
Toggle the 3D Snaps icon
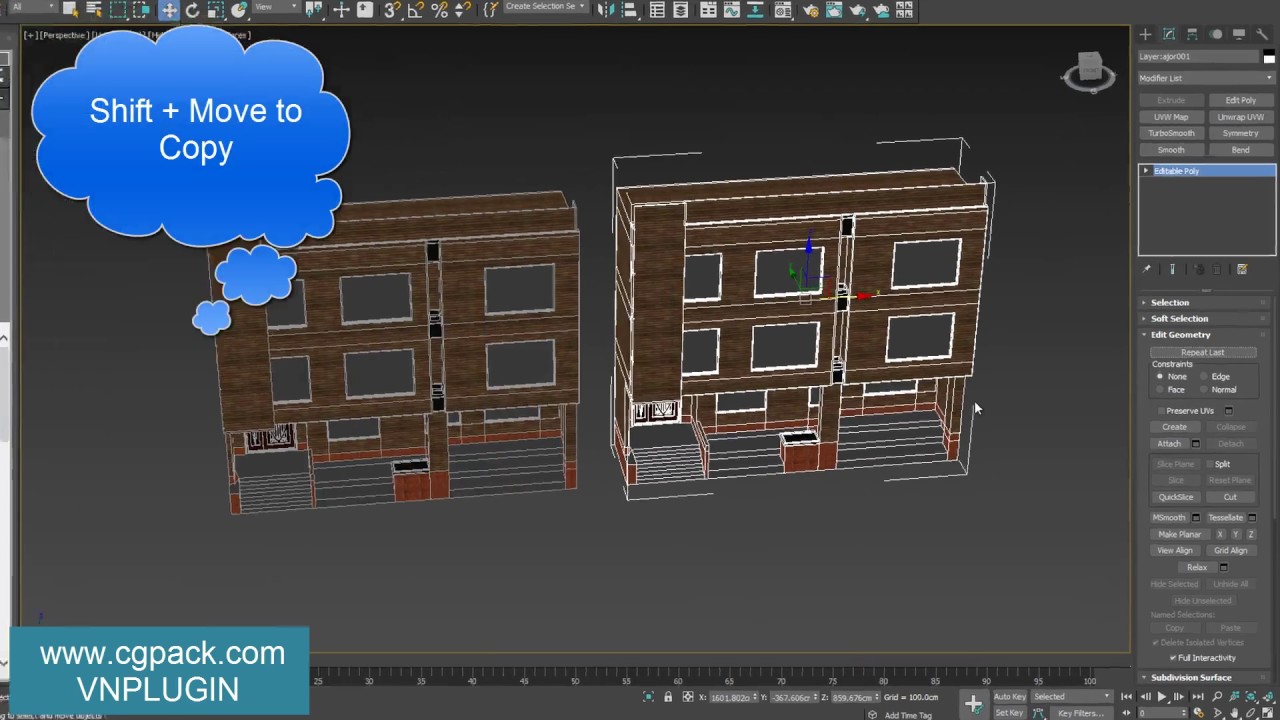(x=393, y=10)
